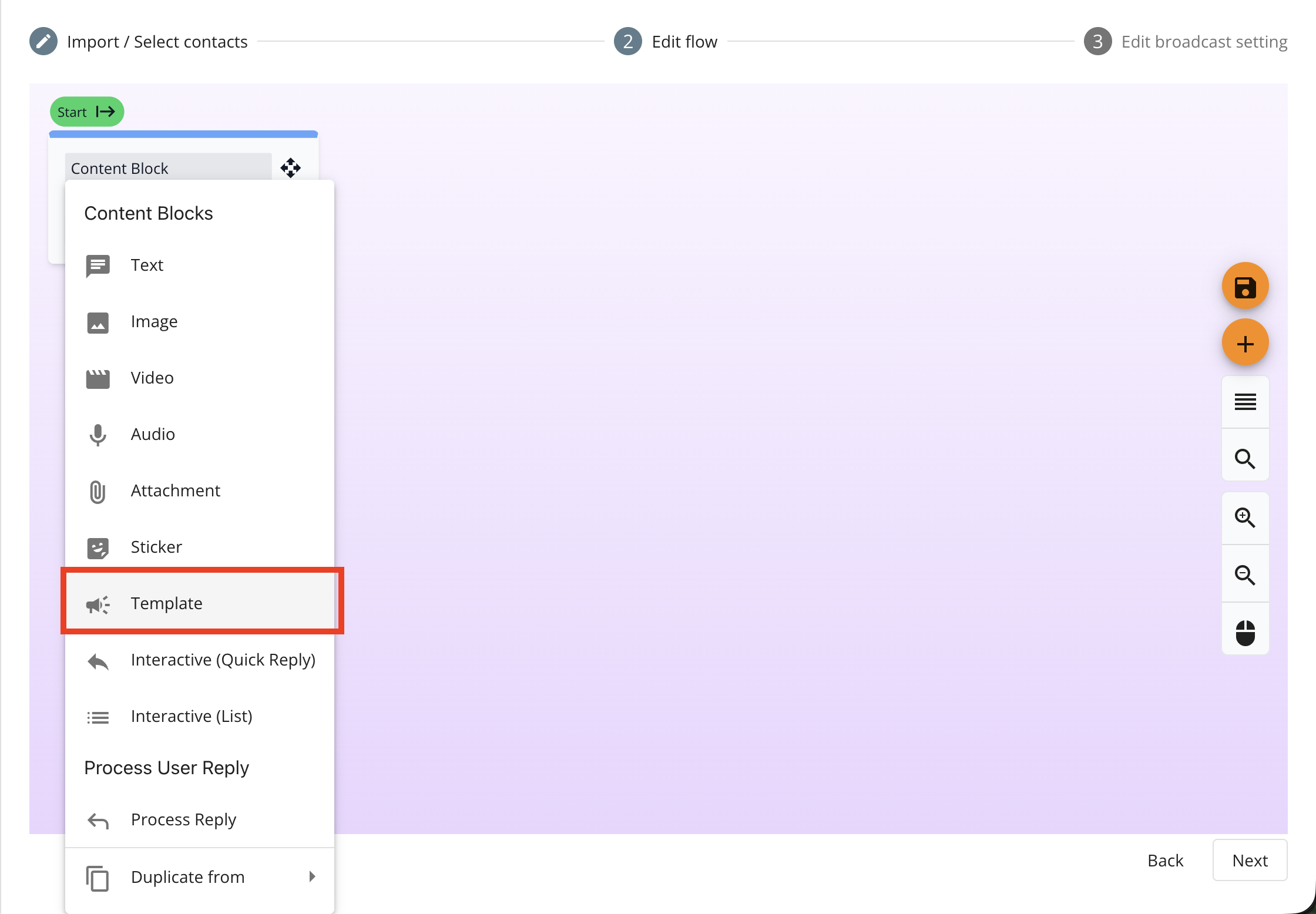This screenshot has width=1316, height=914.
Task: Zoom out on the flow canvas
Action: pyautogui.click(x=1245, y=574)
